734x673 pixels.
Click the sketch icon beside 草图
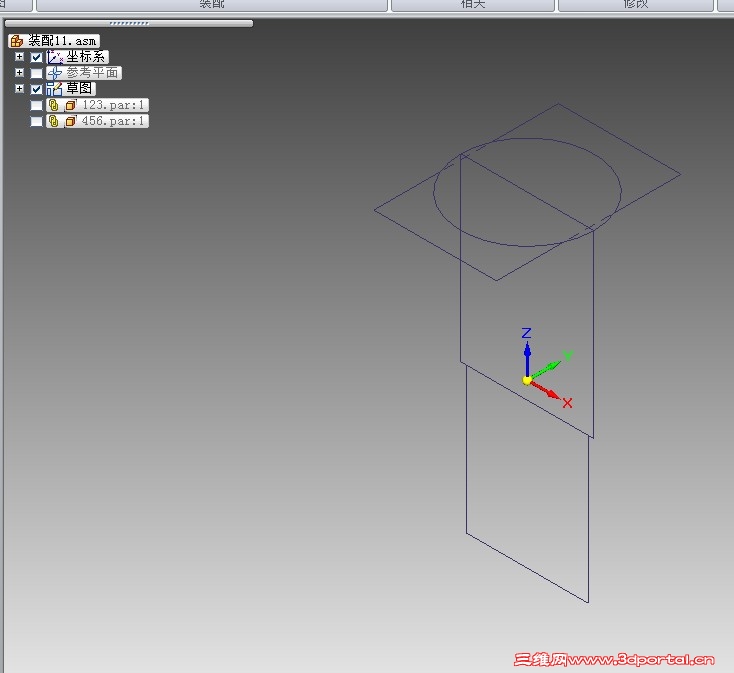(55, 89)
